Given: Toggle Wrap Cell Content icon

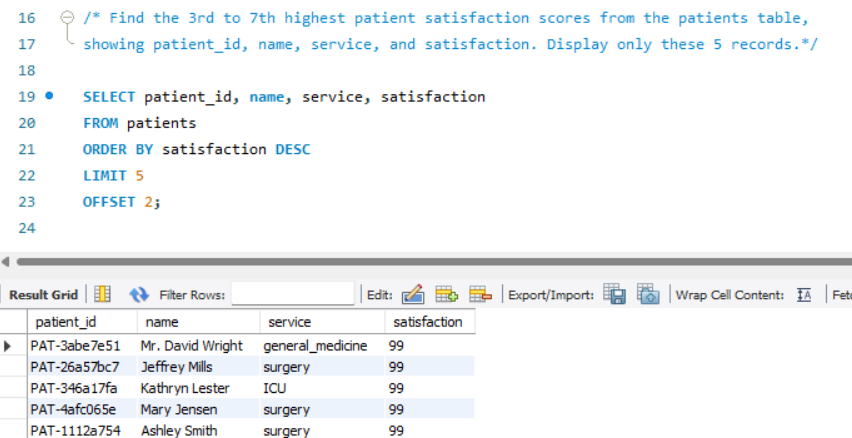Looking at the screenshot, I should pos(804,295).
